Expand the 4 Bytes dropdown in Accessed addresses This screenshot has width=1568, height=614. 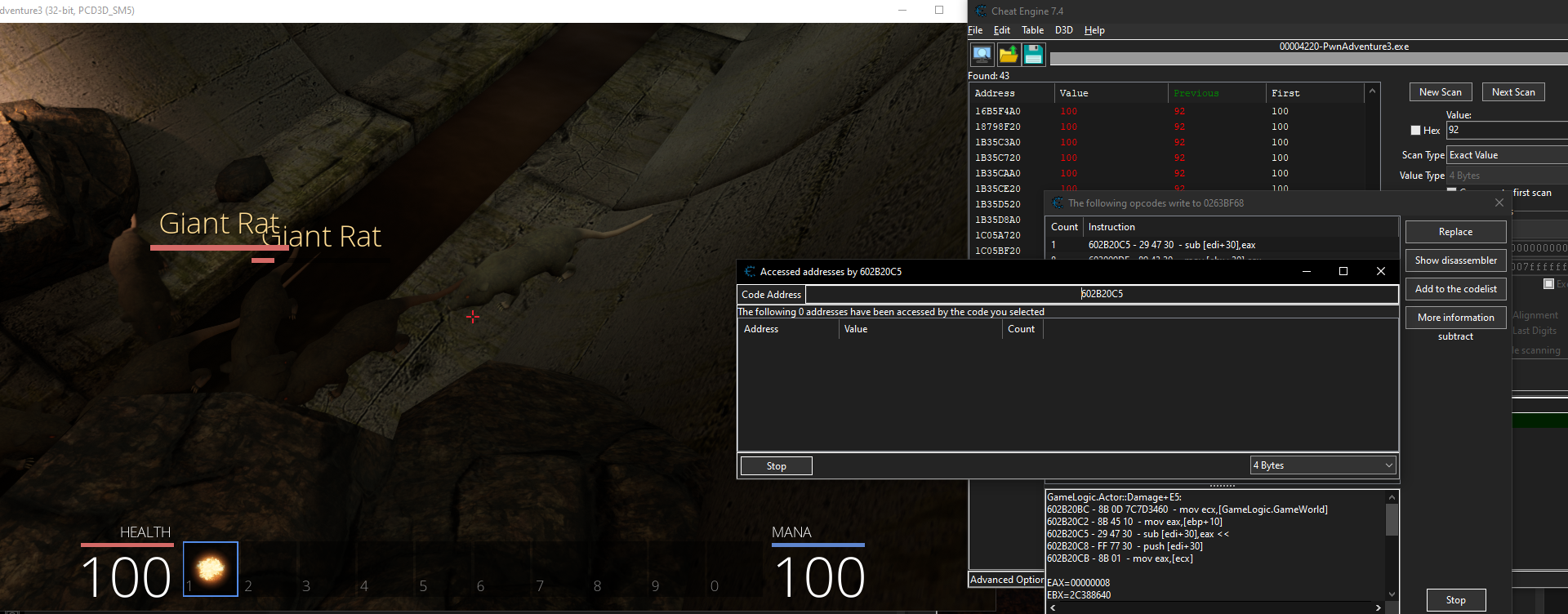tap(1323, 465)
